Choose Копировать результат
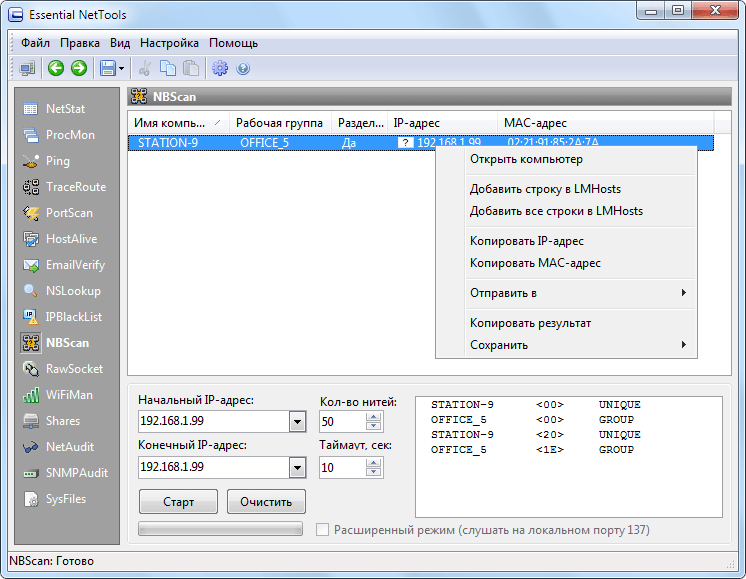The height and width of the screenshot is (579, 746). [x=566, y=323]
